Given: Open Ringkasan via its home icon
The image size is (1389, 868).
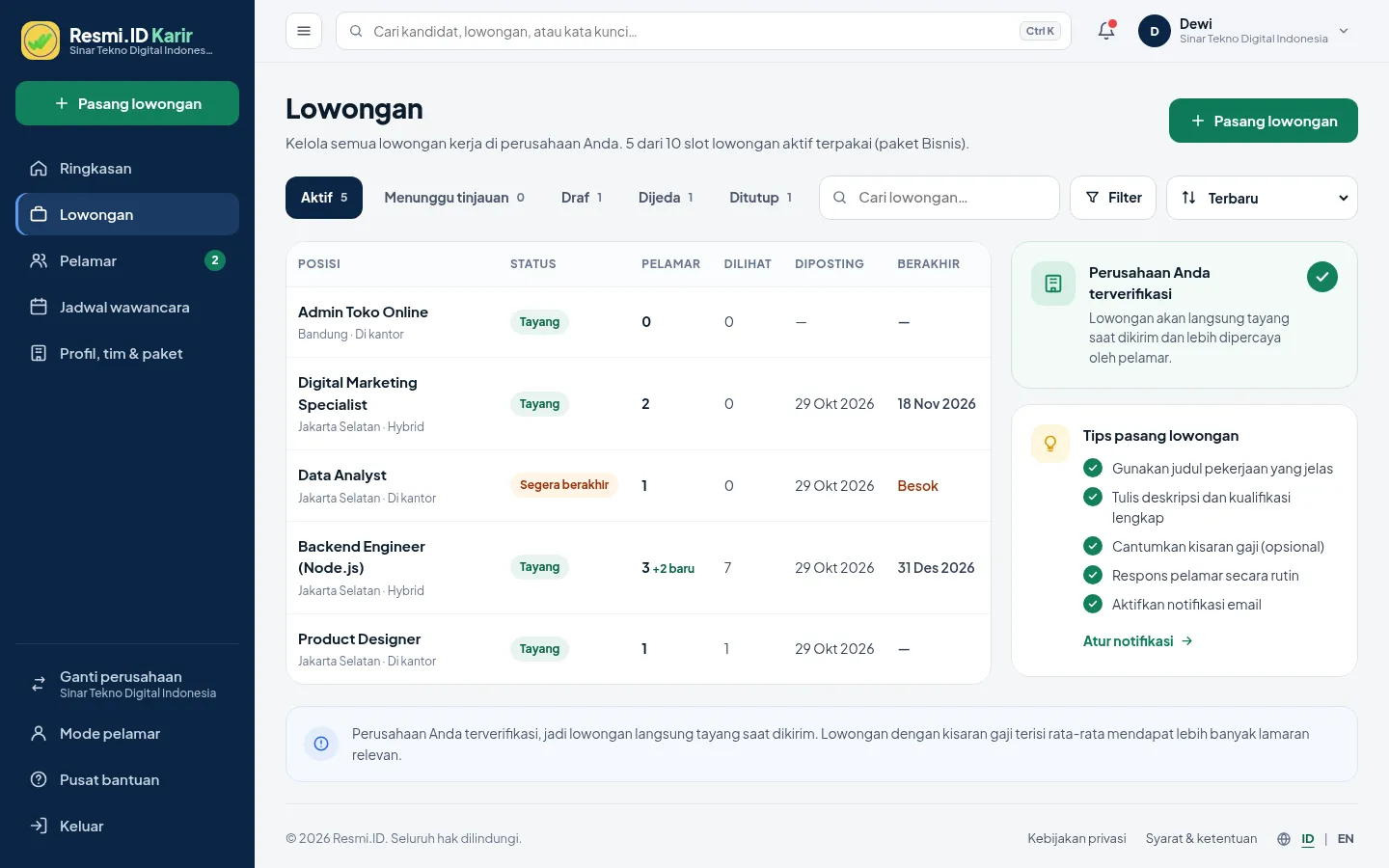Looking at the screenshot, I should 39,169.
